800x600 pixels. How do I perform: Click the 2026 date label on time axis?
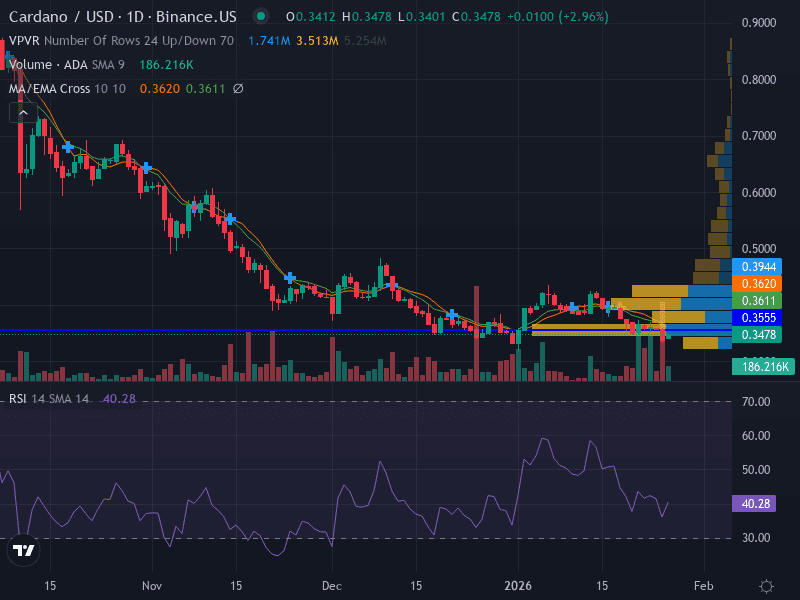pyautogui.click(x=518, y=586)
